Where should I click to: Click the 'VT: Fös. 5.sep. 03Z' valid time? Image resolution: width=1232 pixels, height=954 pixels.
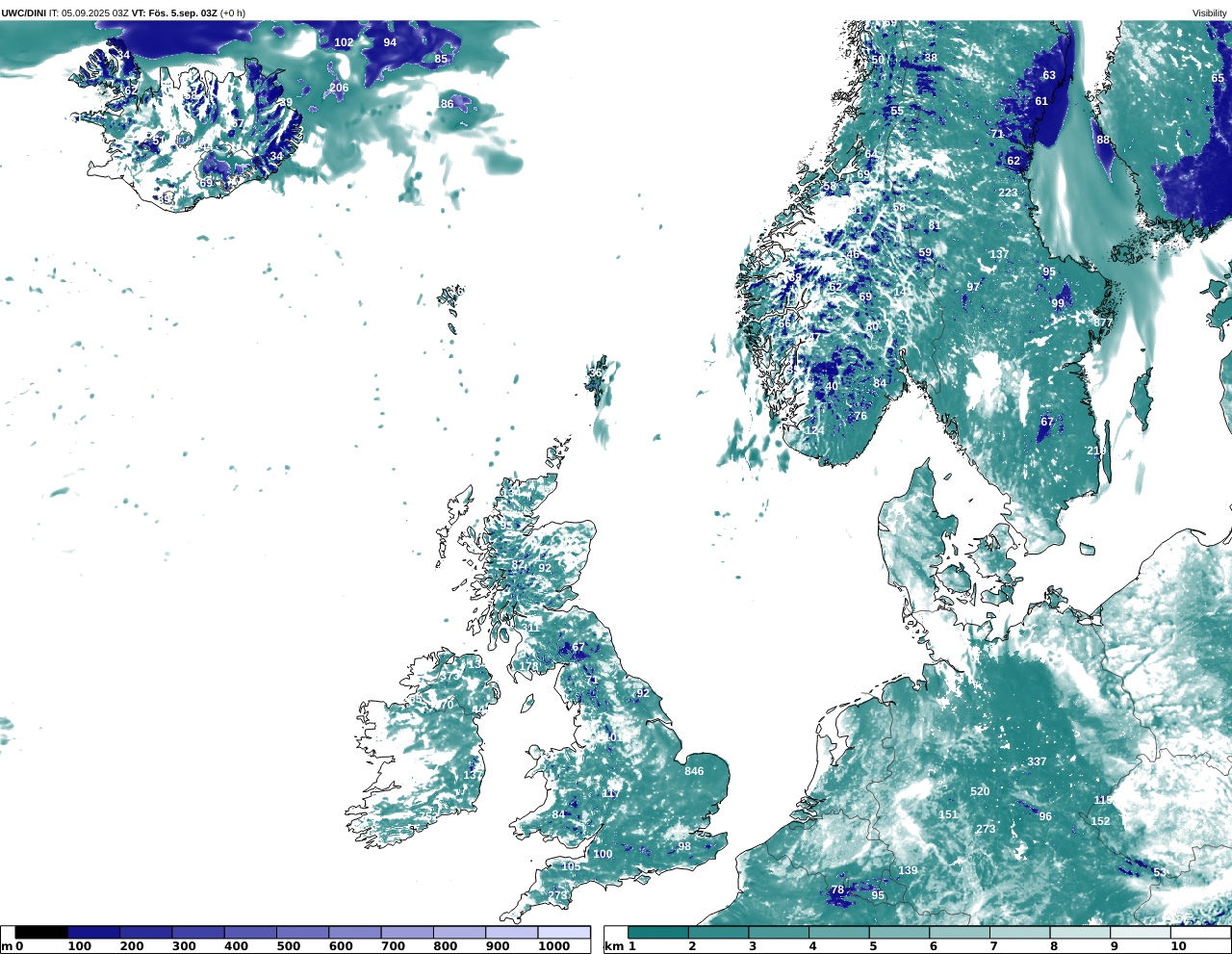[x=174, y=13]
